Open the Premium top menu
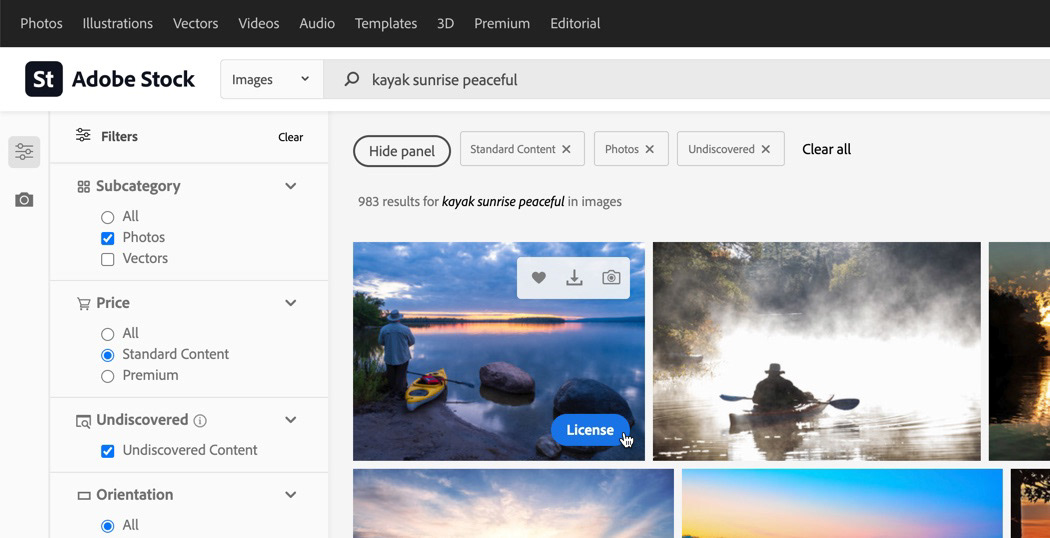Screen dimensions: 1050x538 point(502,23)
